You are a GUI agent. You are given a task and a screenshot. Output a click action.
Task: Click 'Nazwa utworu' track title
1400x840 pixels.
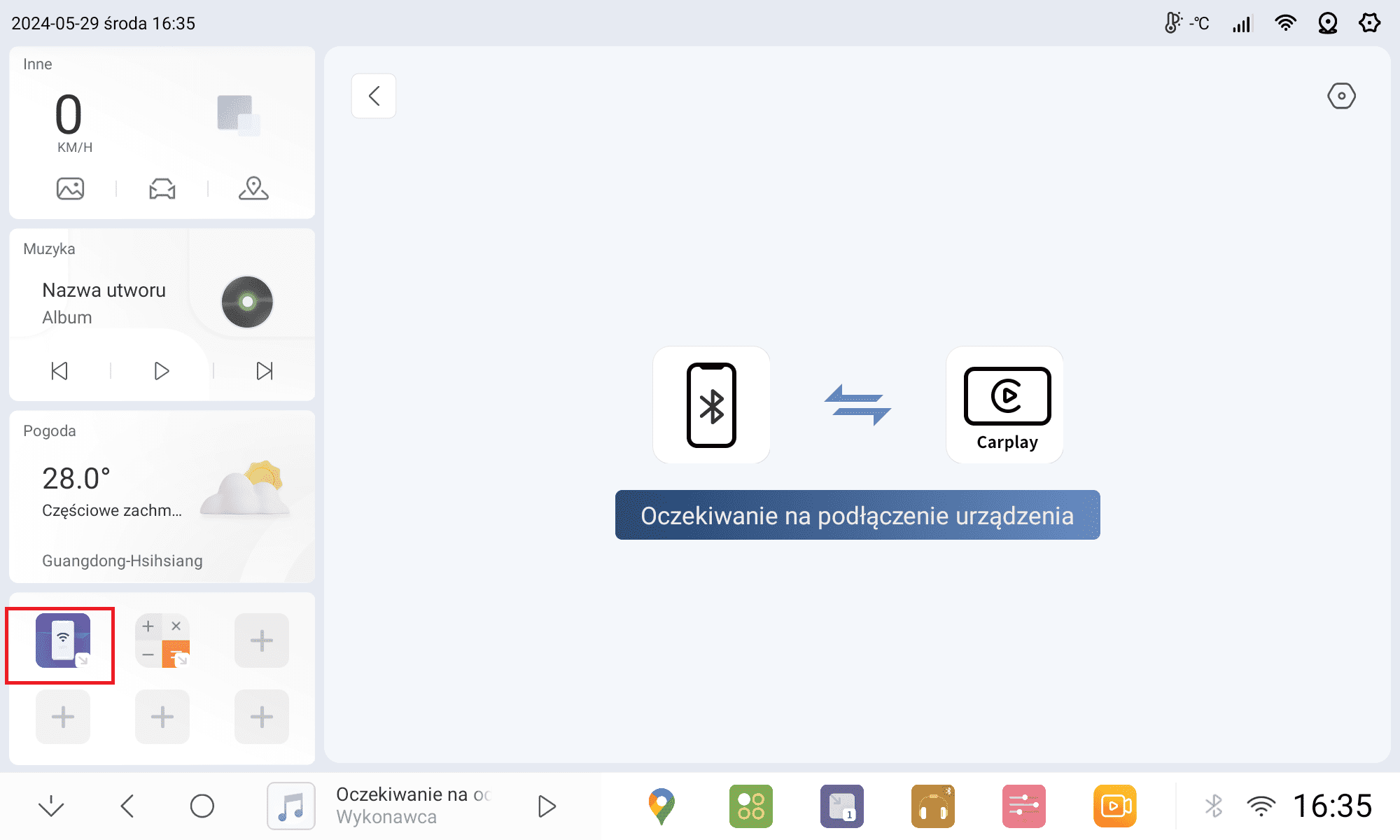(104, 290)
